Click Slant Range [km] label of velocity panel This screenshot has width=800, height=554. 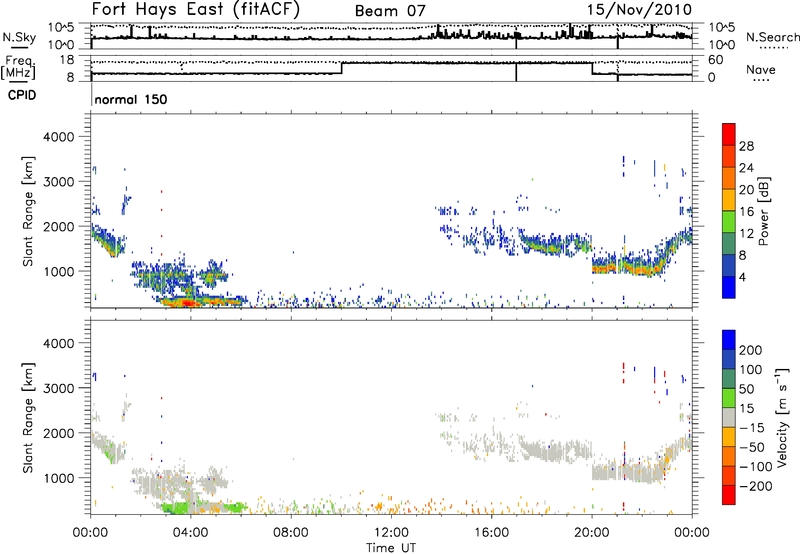pos(28,418)
